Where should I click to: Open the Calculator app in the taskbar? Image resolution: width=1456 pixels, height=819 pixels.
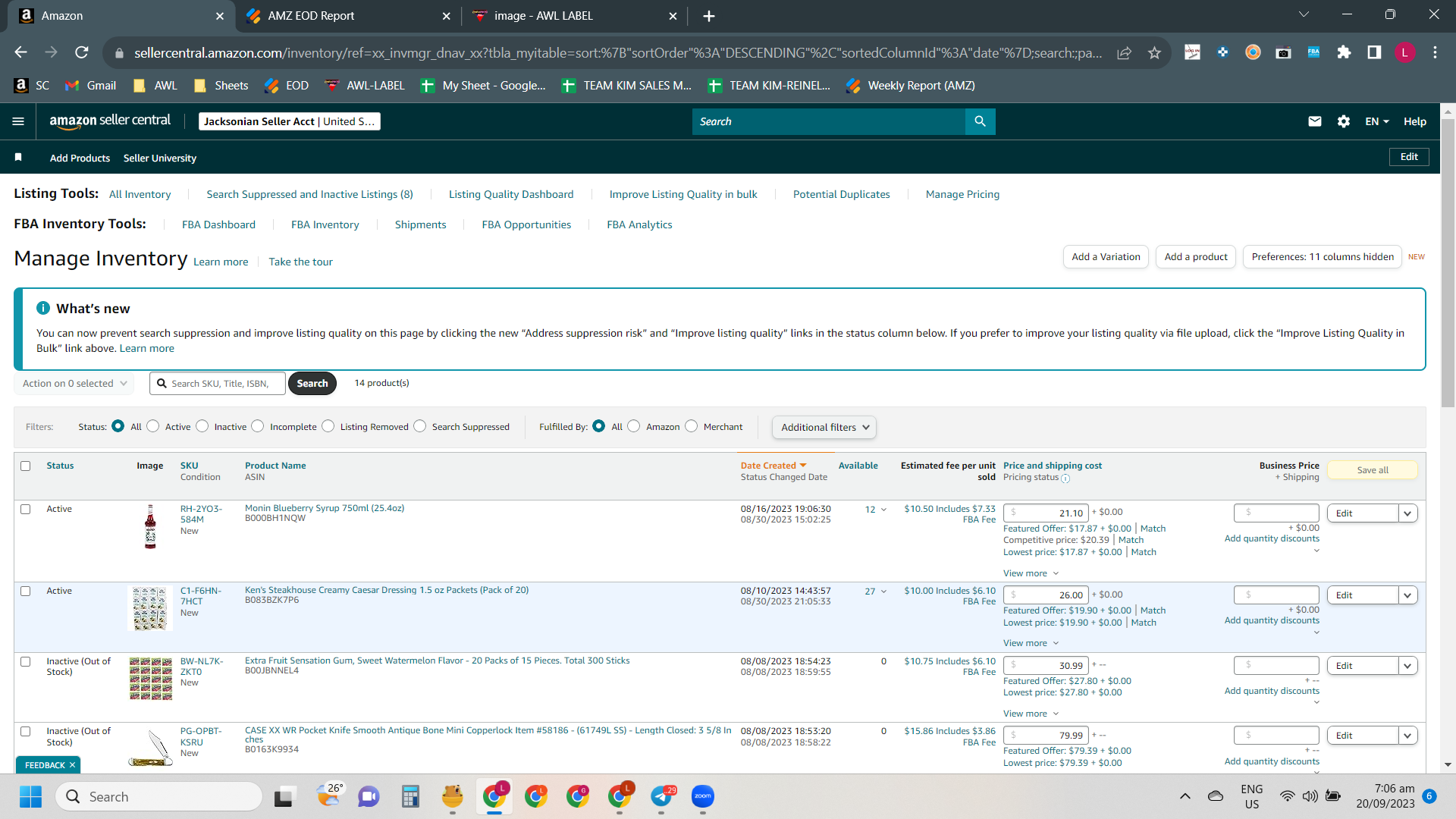pos(411,796)
